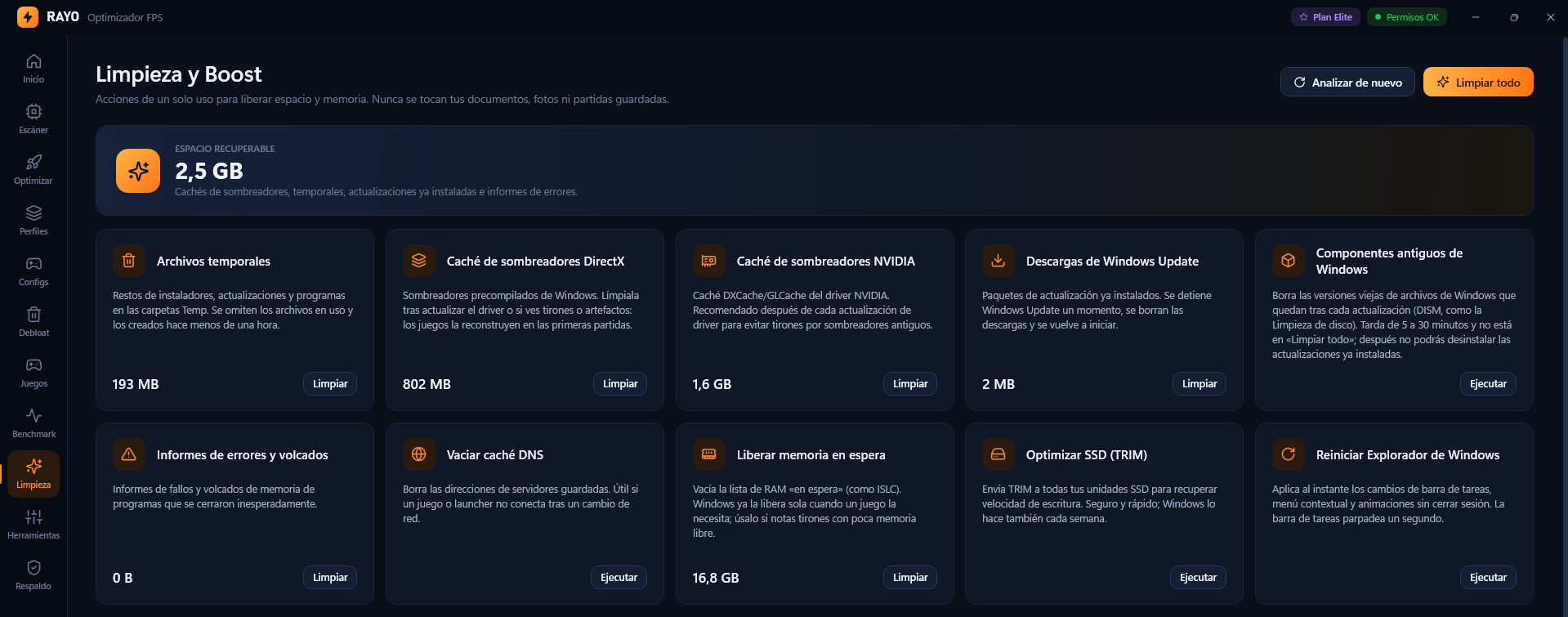Image resolution: width=1568 pixels, height=617 pixels.
Task: Click the RAYO lightning logo
Action: (28, 17)
